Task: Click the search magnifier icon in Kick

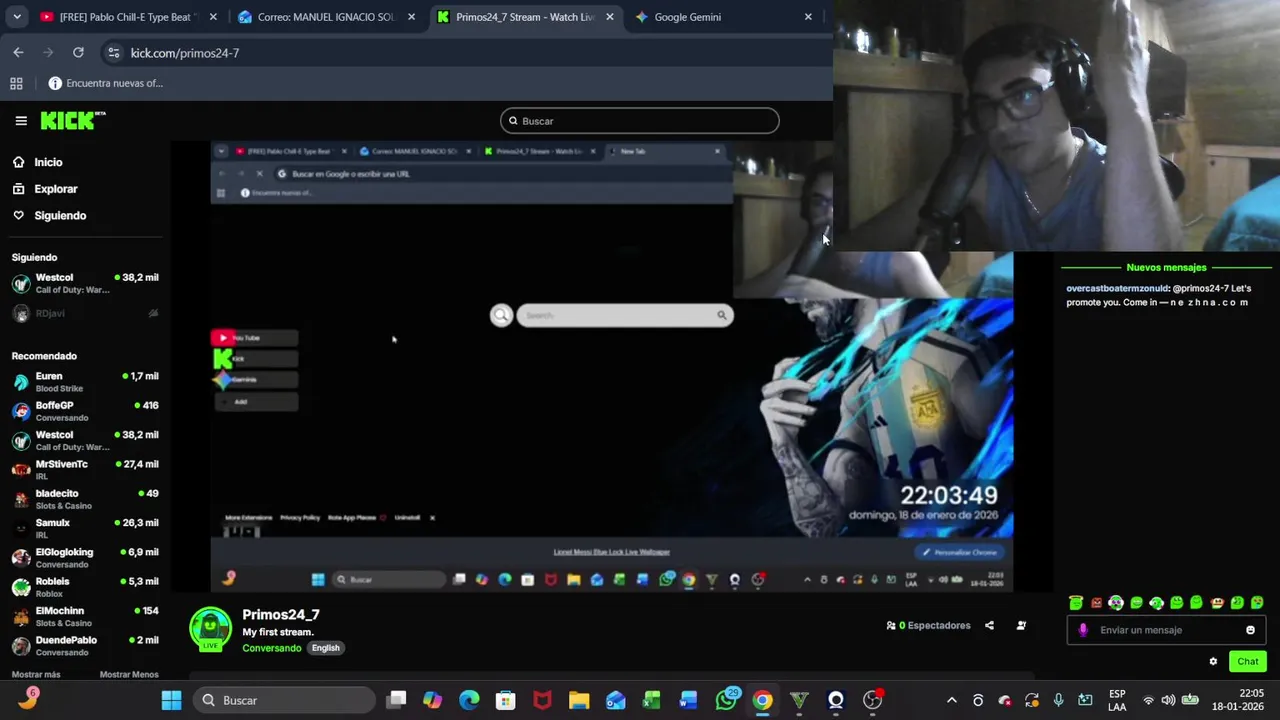Action: [513, 121]
